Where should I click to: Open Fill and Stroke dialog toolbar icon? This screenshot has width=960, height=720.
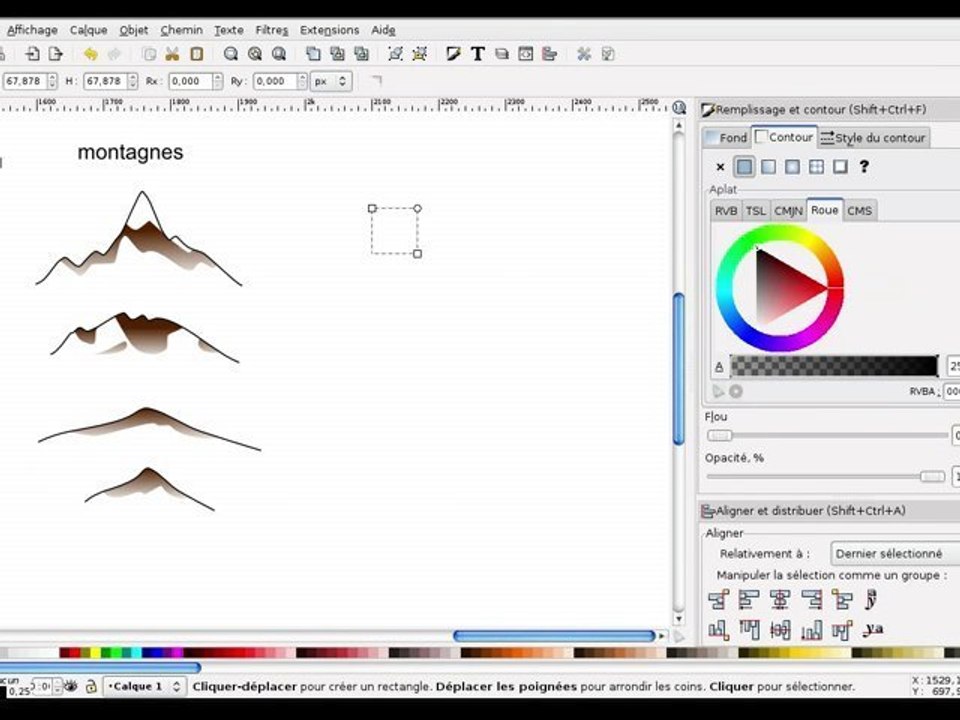tap(454, 54)
